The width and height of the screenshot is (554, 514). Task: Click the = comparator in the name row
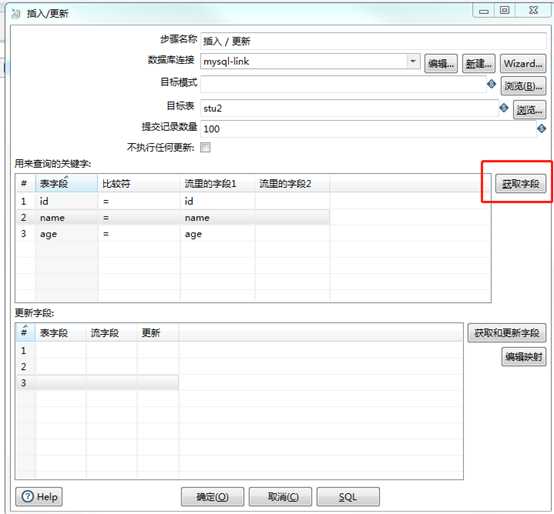pyautogui.click(x=139, y=218)
